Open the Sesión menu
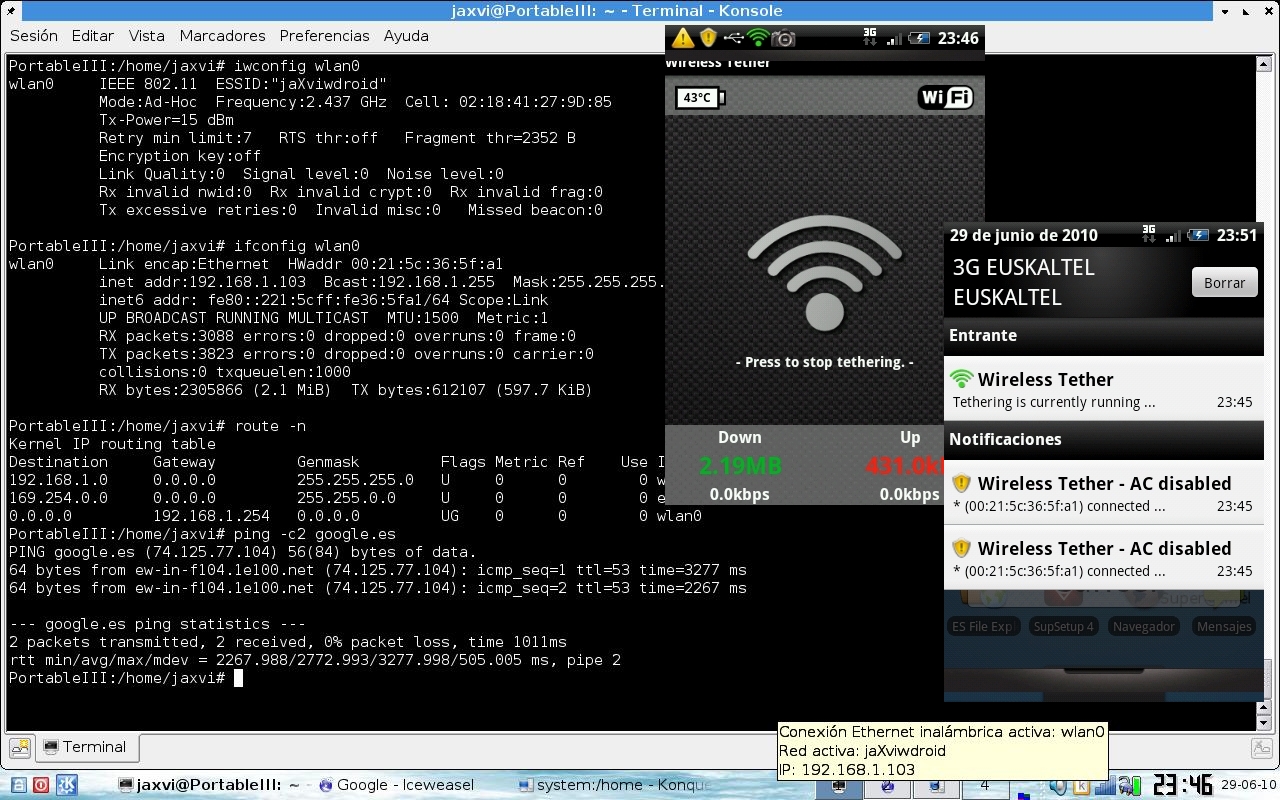This screenshot has height=800, width=1280. [34, 35]
